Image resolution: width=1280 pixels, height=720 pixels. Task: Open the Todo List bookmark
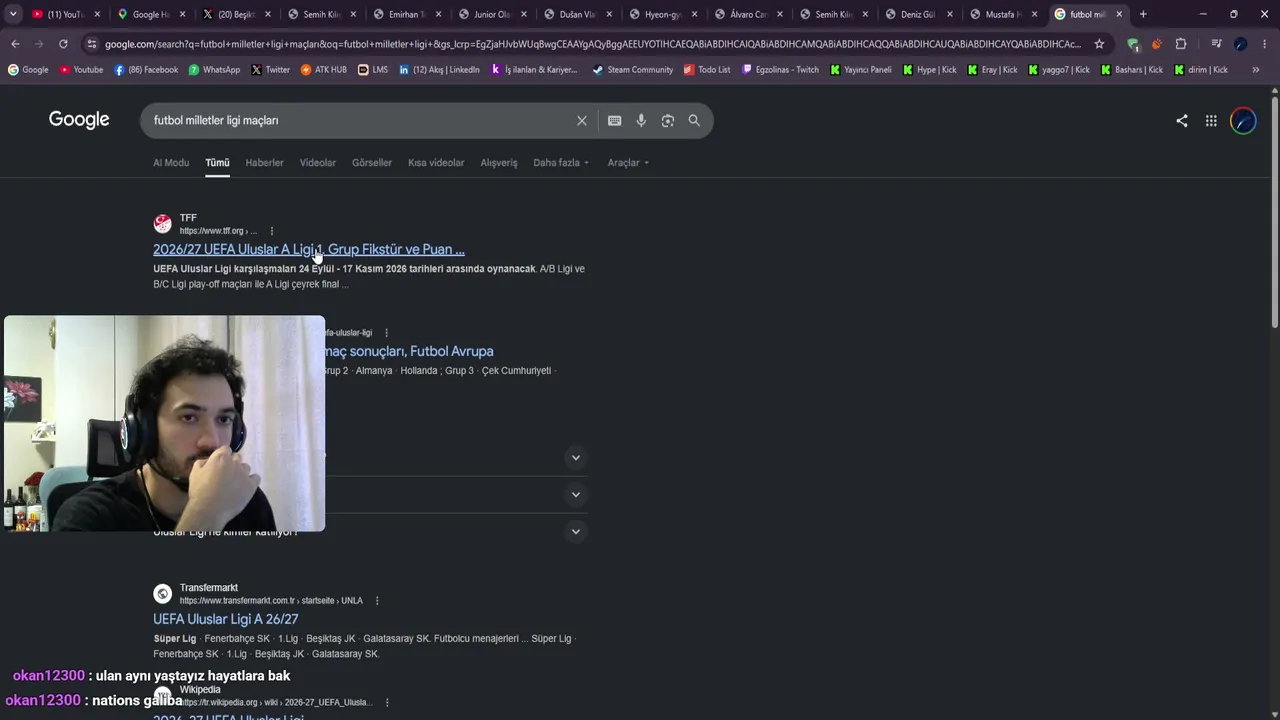tap(707, 70)
